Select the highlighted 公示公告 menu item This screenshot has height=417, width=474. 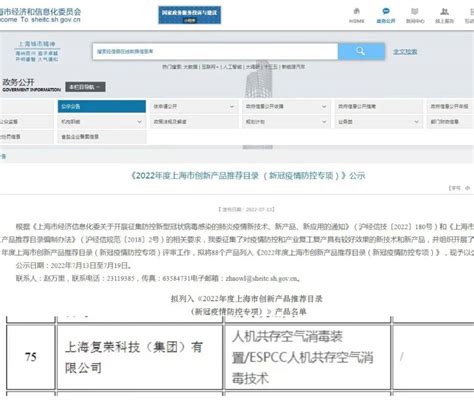[102, 106]
